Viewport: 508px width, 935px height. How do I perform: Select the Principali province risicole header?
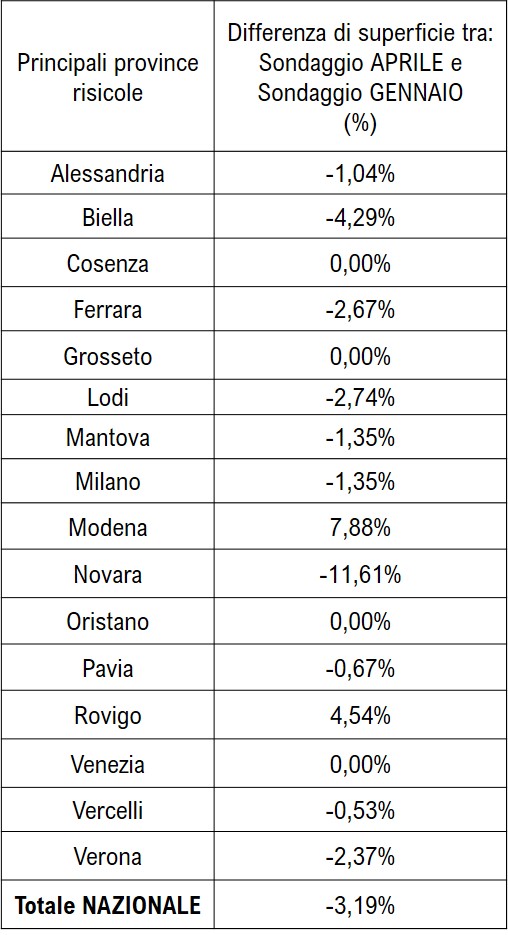click(107, 78)
